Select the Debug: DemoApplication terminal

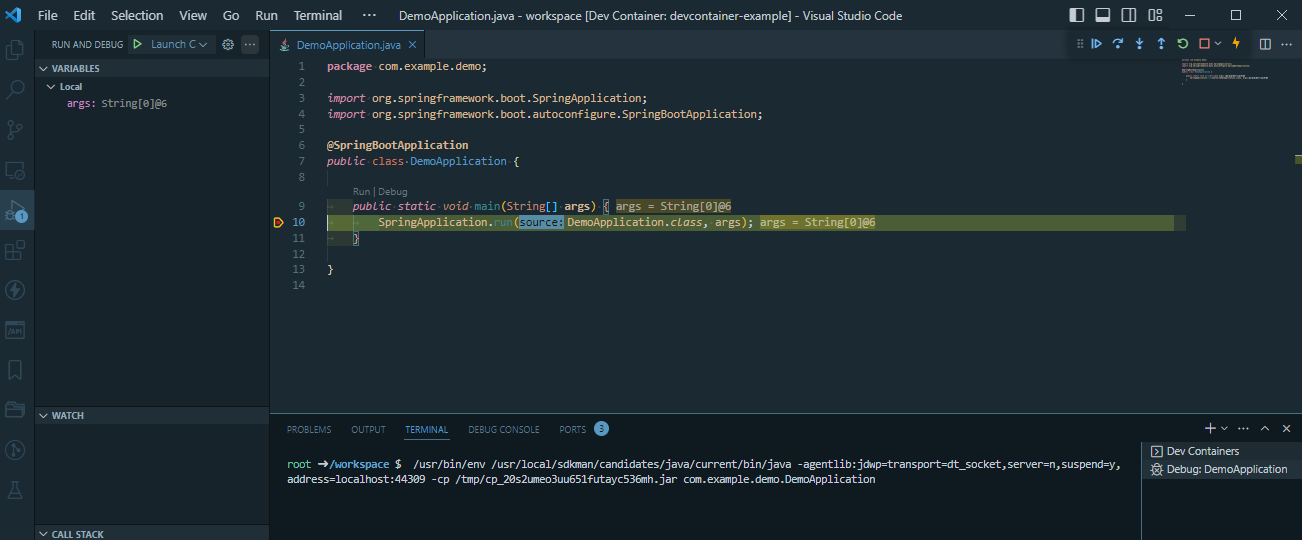click(x=1221, y=469)
